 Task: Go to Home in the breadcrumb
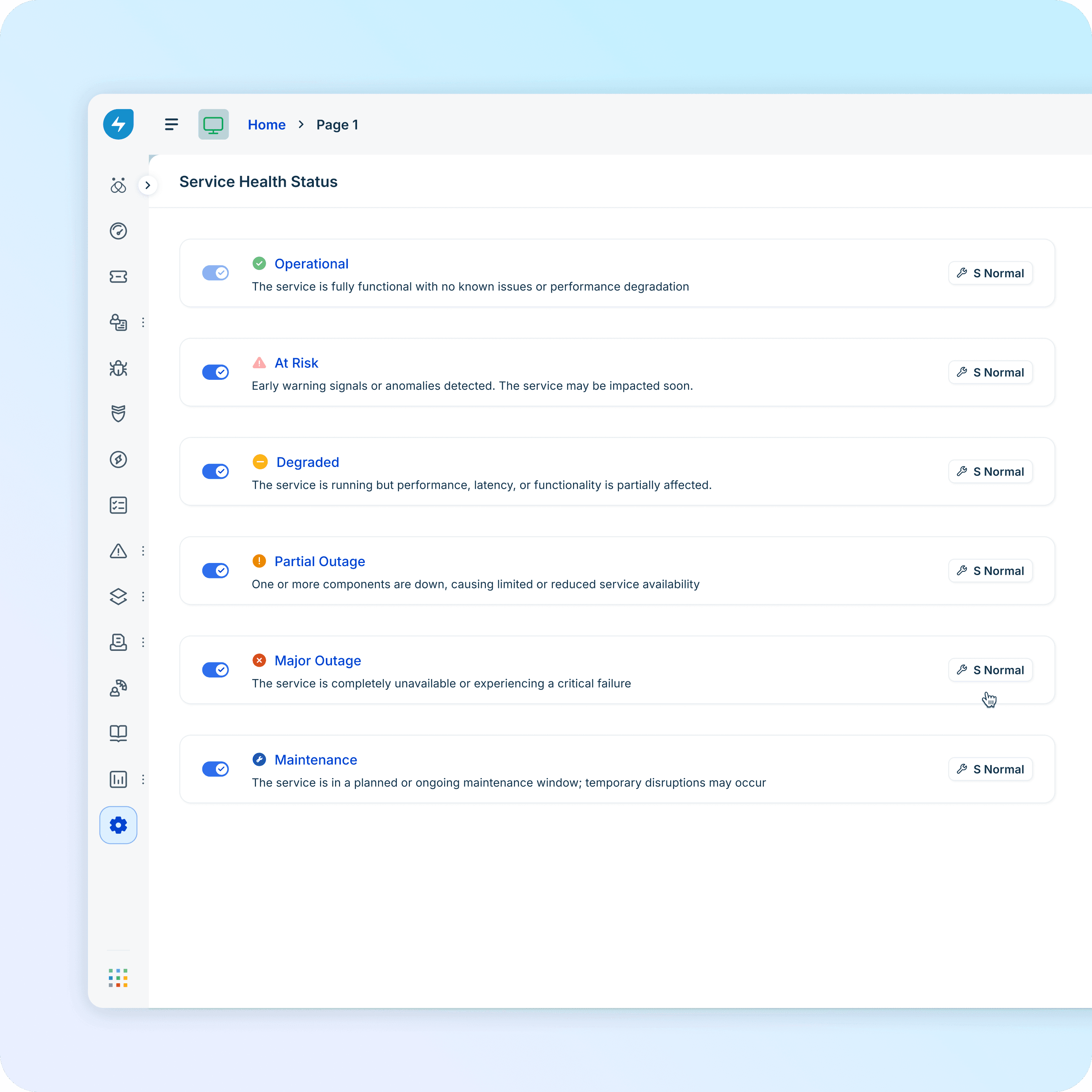pos(267,124)
